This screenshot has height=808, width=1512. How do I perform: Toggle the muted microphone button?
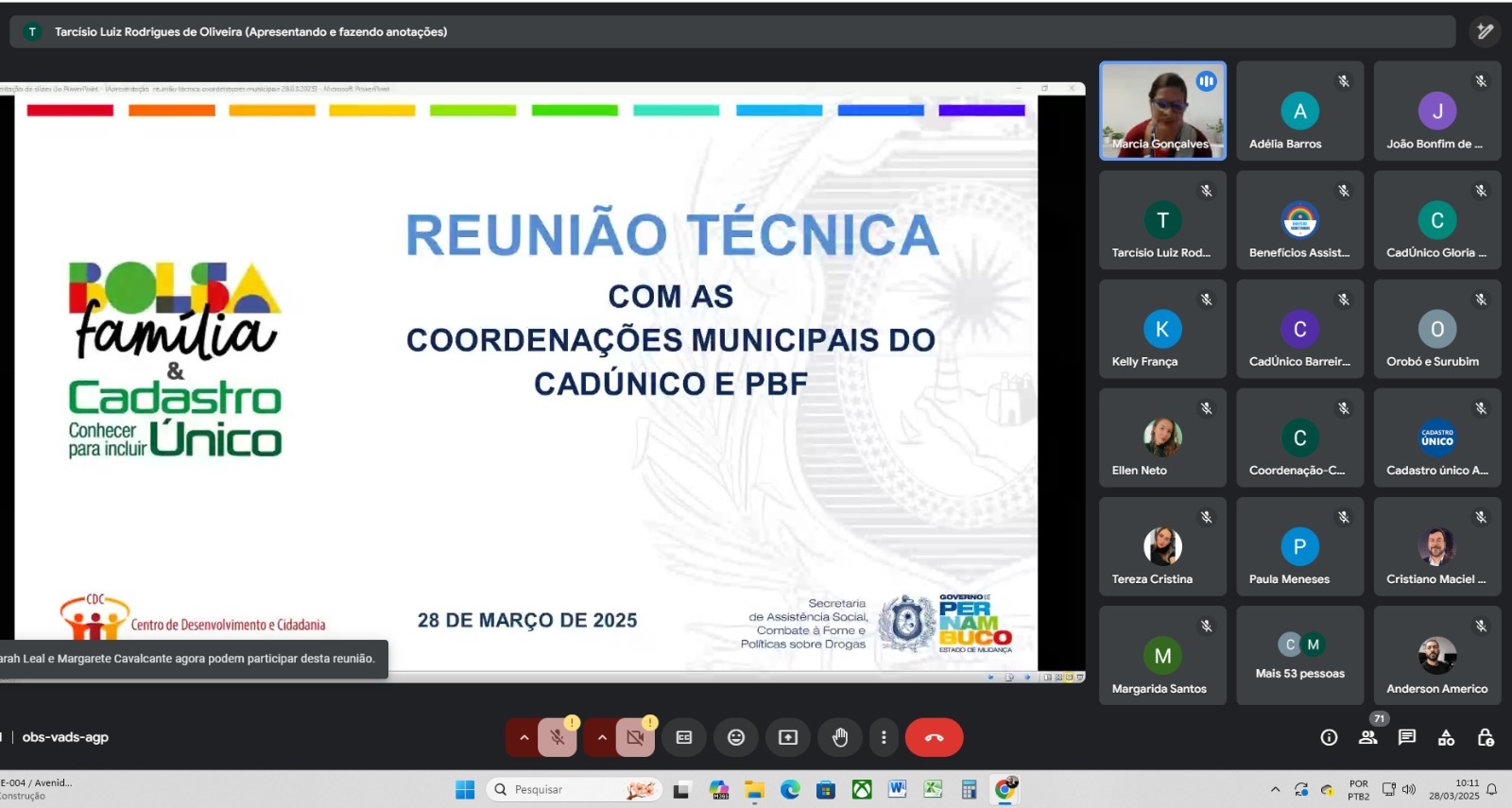pyautogui.click(x=558, y=738)
